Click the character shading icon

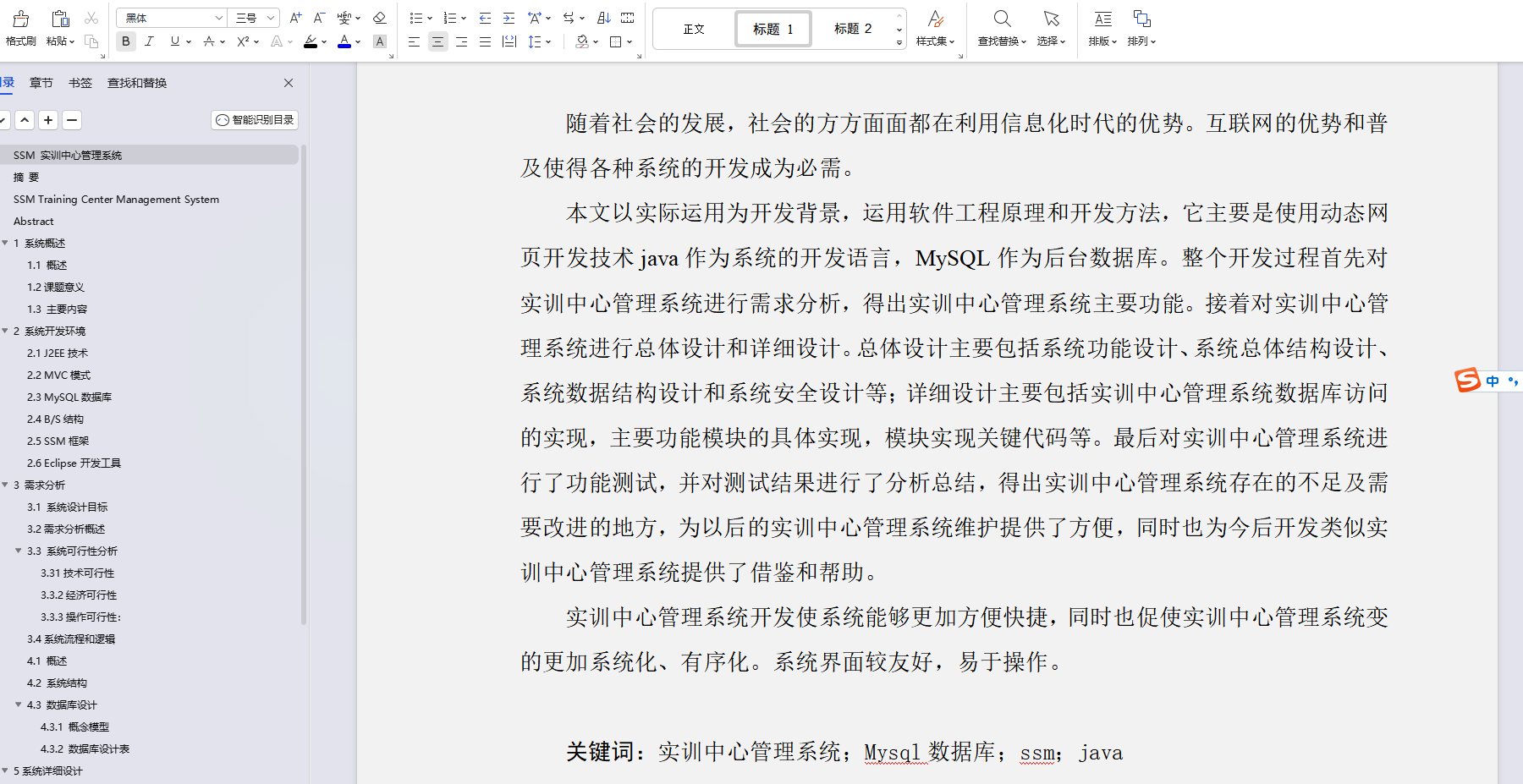tap(380, 41)
